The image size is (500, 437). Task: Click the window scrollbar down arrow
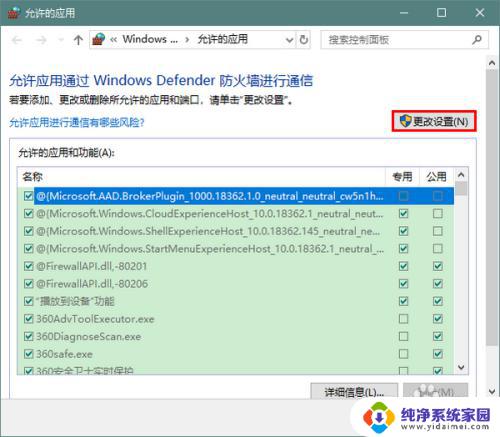pos(492,392)
